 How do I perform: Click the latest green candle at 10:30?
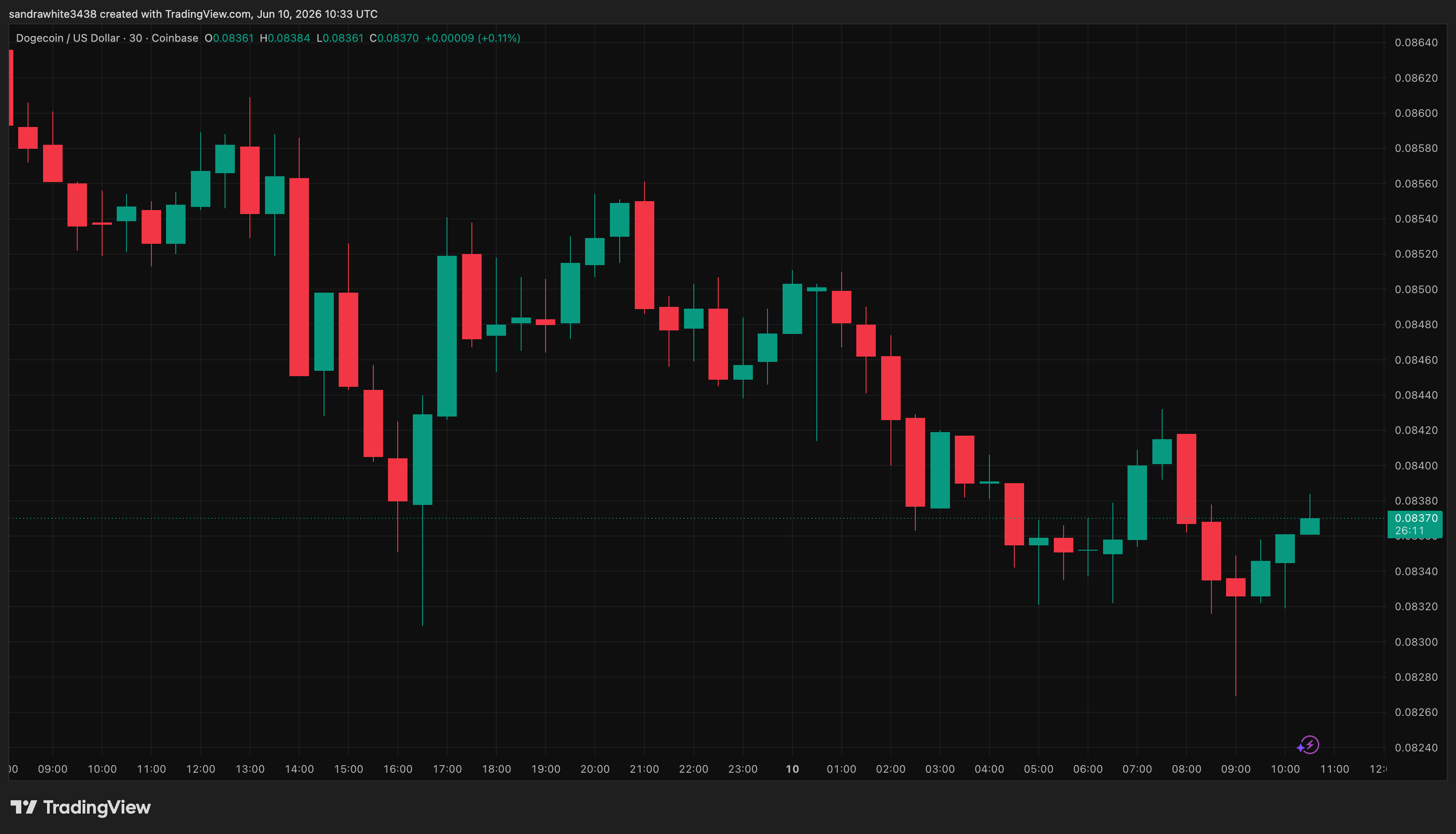(x=1310, y=526)
